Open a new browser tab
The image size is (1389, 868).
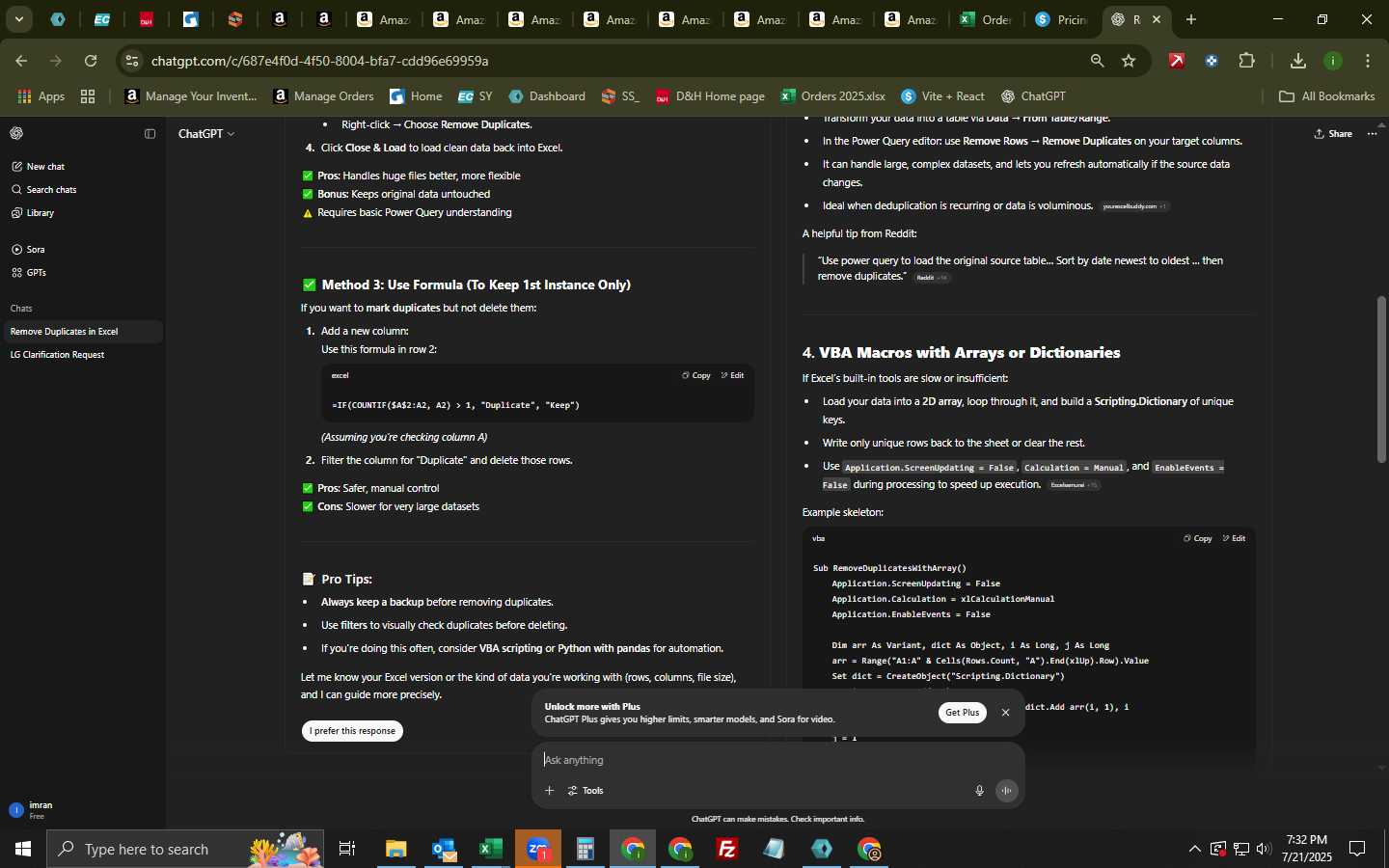tap(1191, 19)
